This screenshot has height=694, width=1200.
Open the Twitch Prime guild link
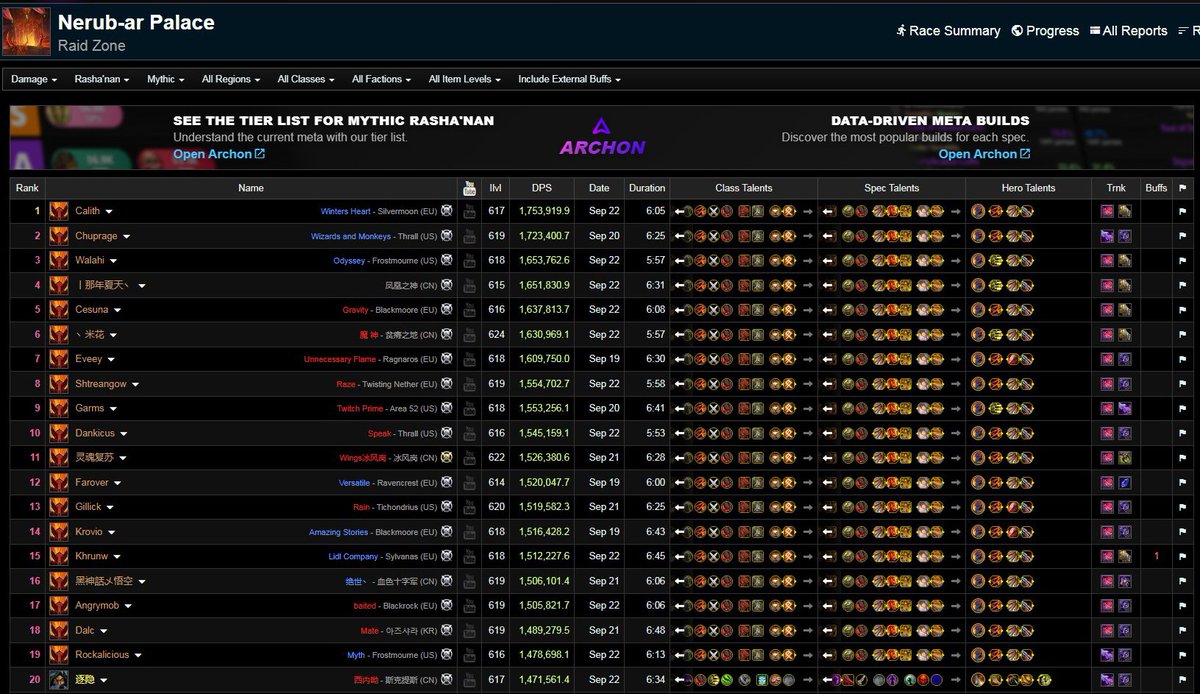coord(360,408)
